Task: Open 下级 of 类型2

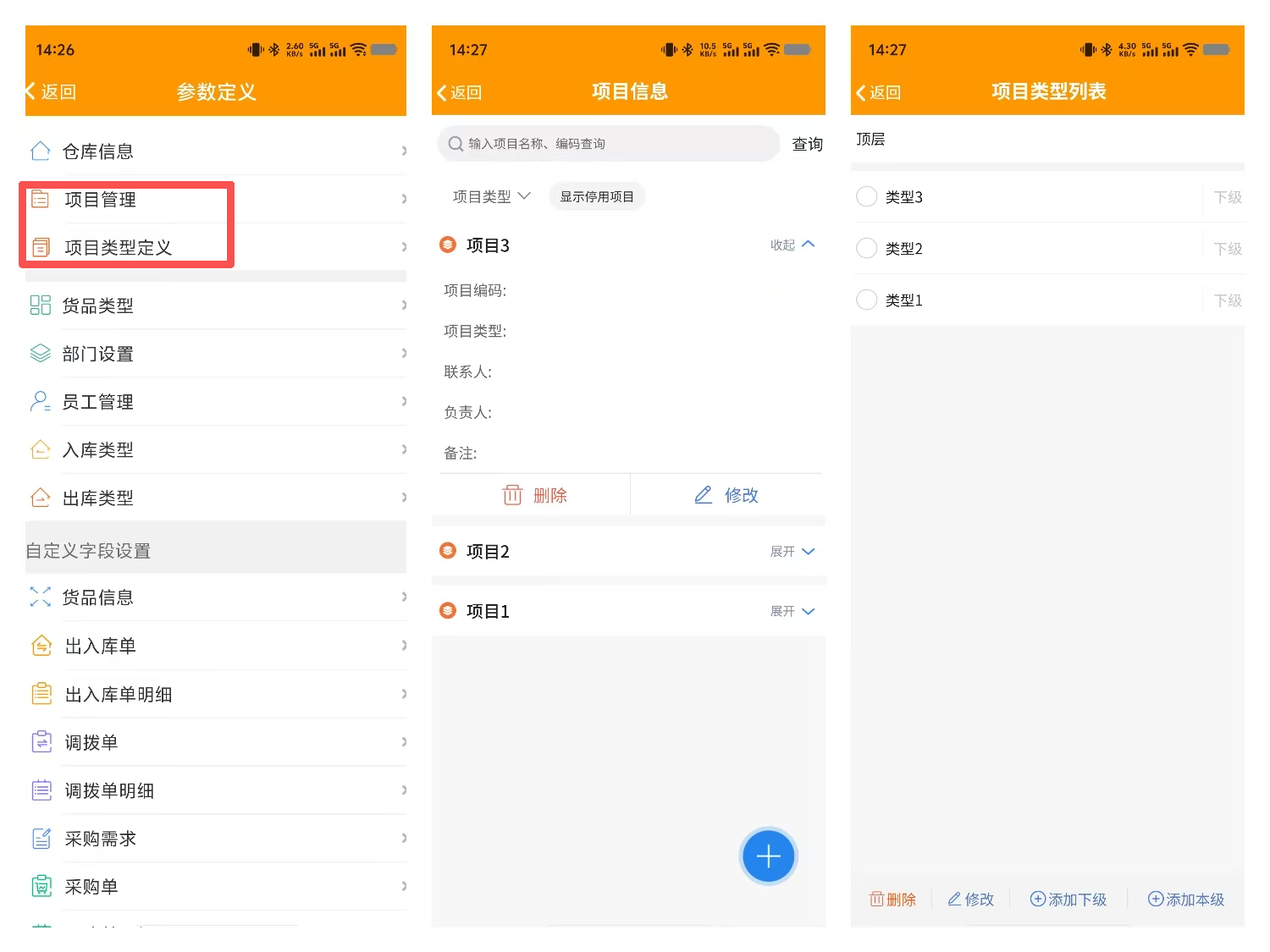Action: (x=1227, y=249)
